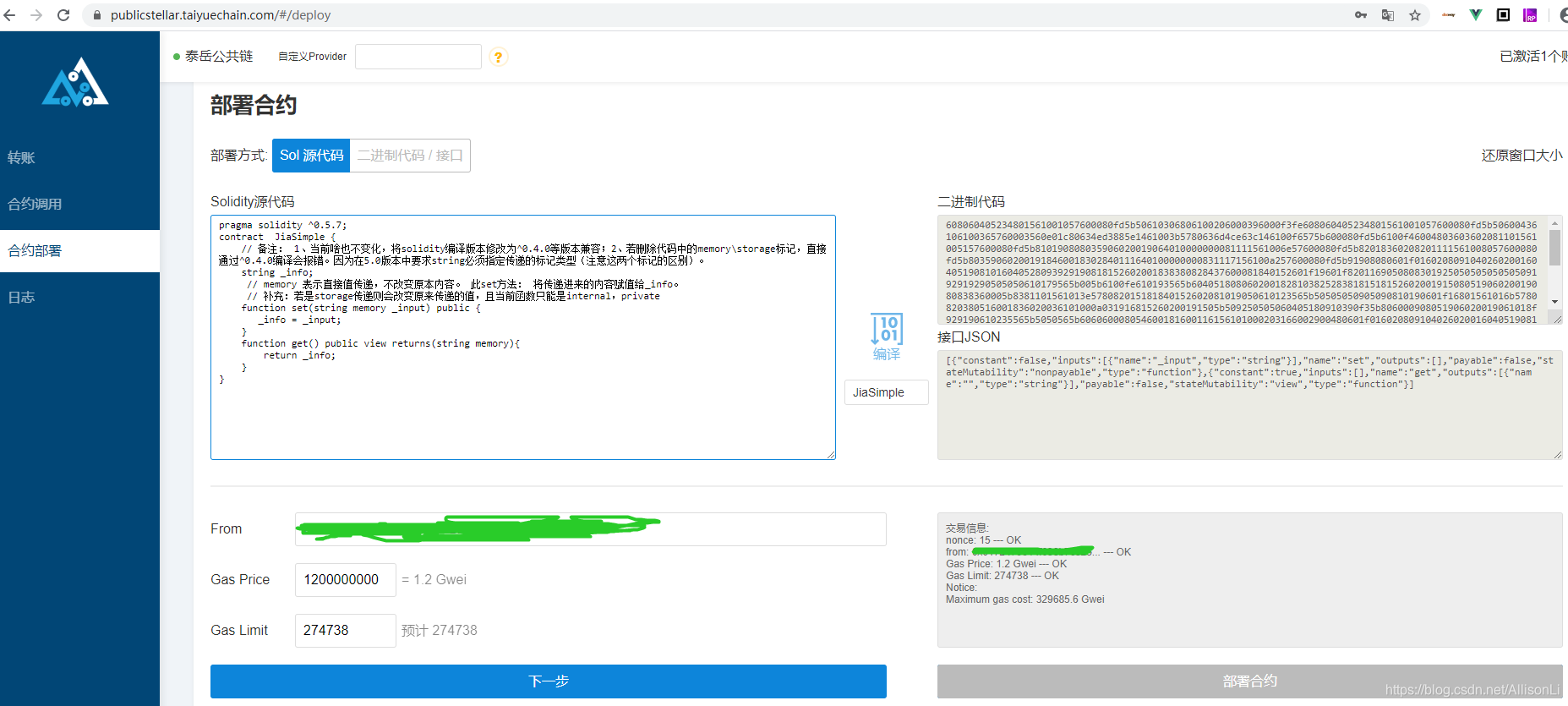Open the 日志 sidebar menu item
Viewport: 1568px width, 706px height.
79,298
